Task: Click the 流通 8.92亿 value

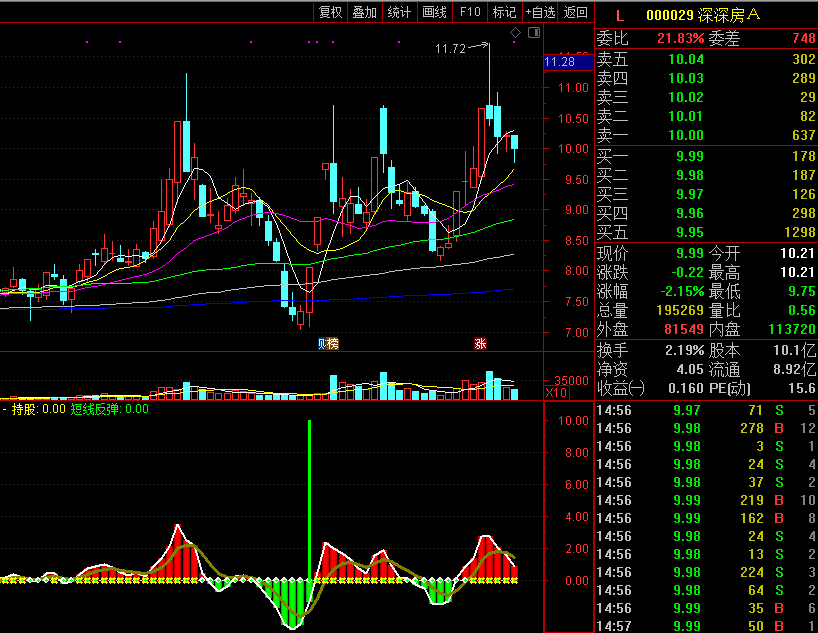Action: [x=795, y=369]
